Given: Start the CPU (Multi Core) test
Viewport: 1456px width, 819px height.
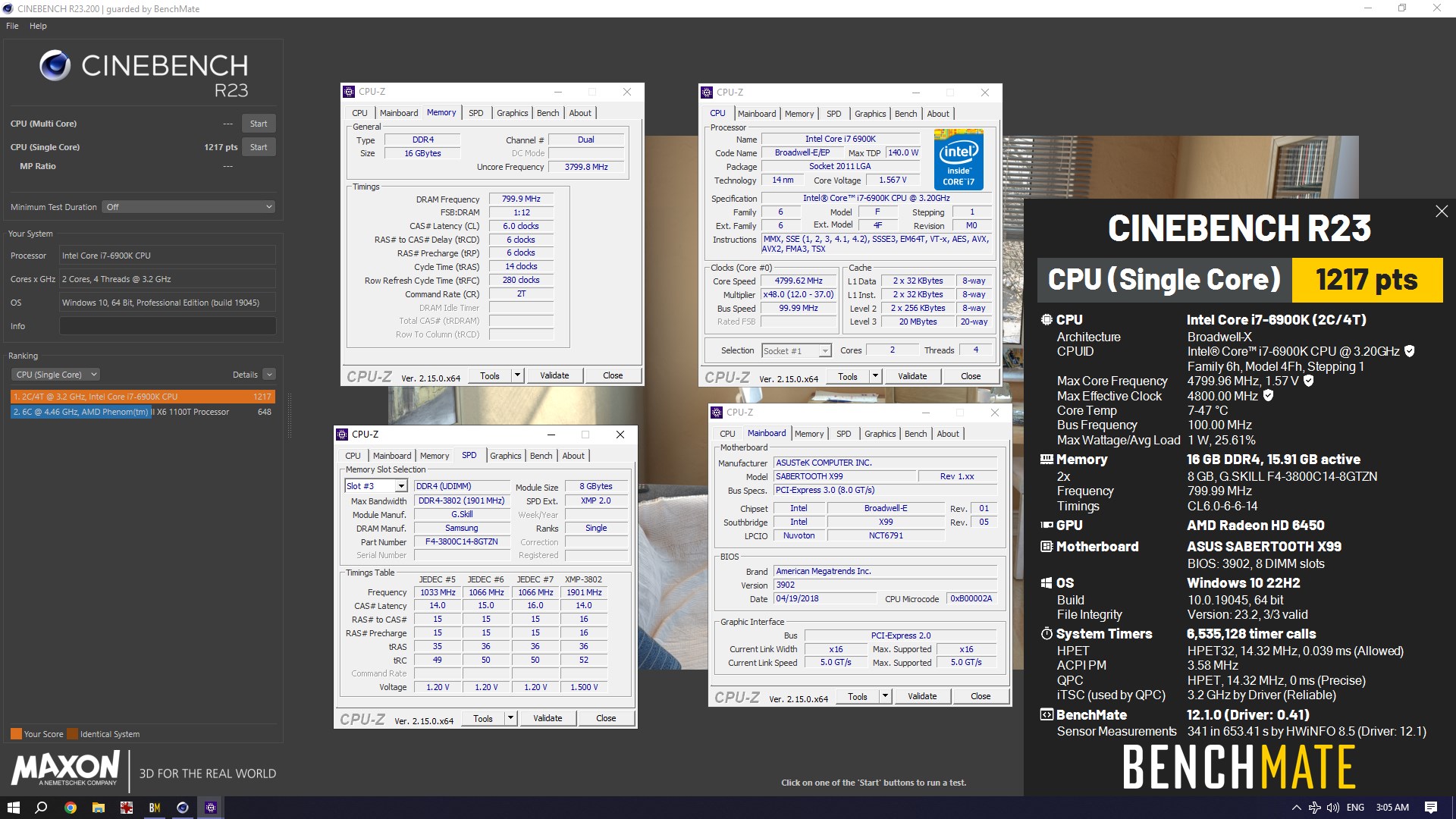Looking at the screenshot, I should click(x=259, y=124).
